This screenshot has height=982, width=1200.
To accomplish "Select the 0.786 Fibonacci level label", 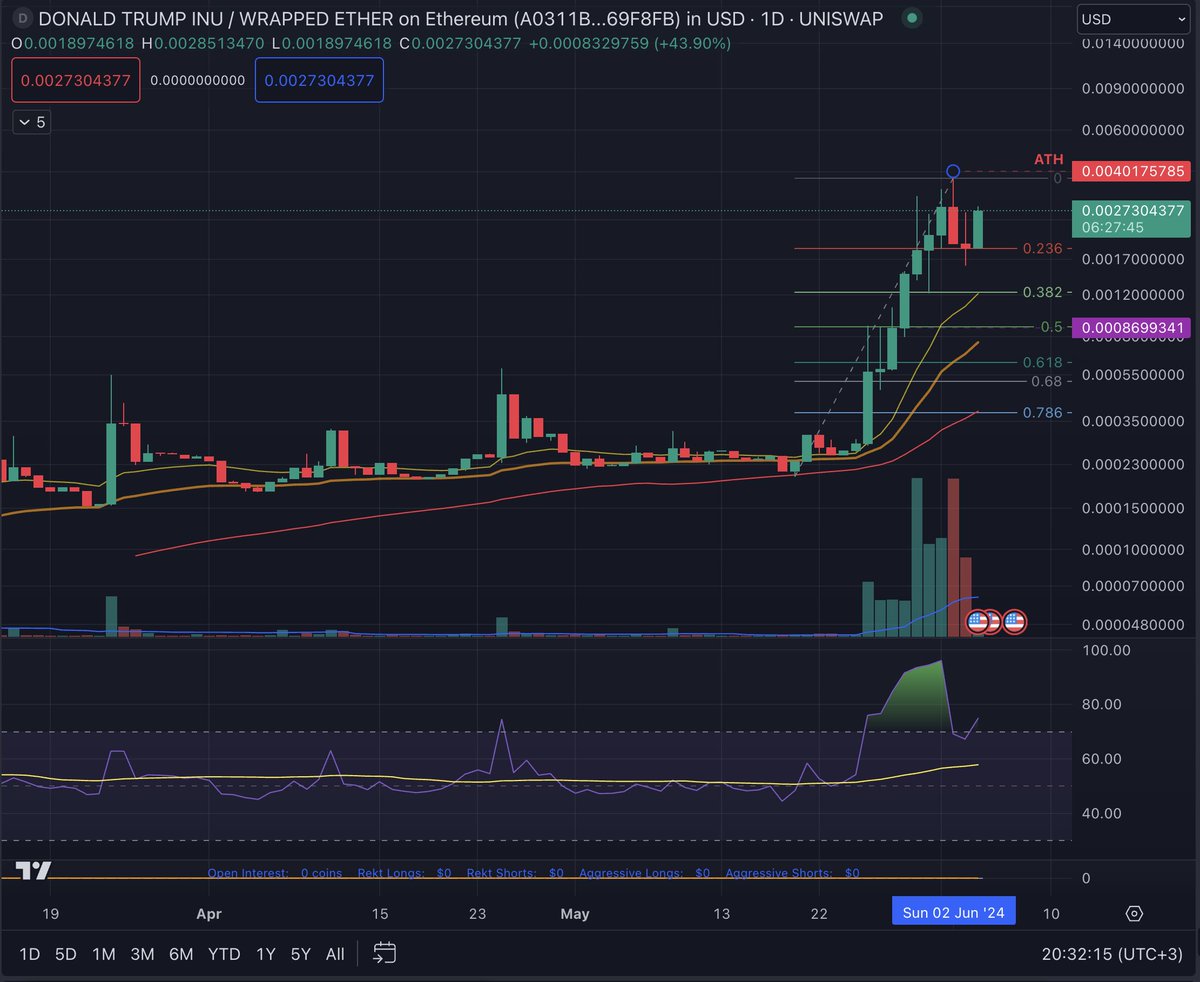I will click(1041, 412).
